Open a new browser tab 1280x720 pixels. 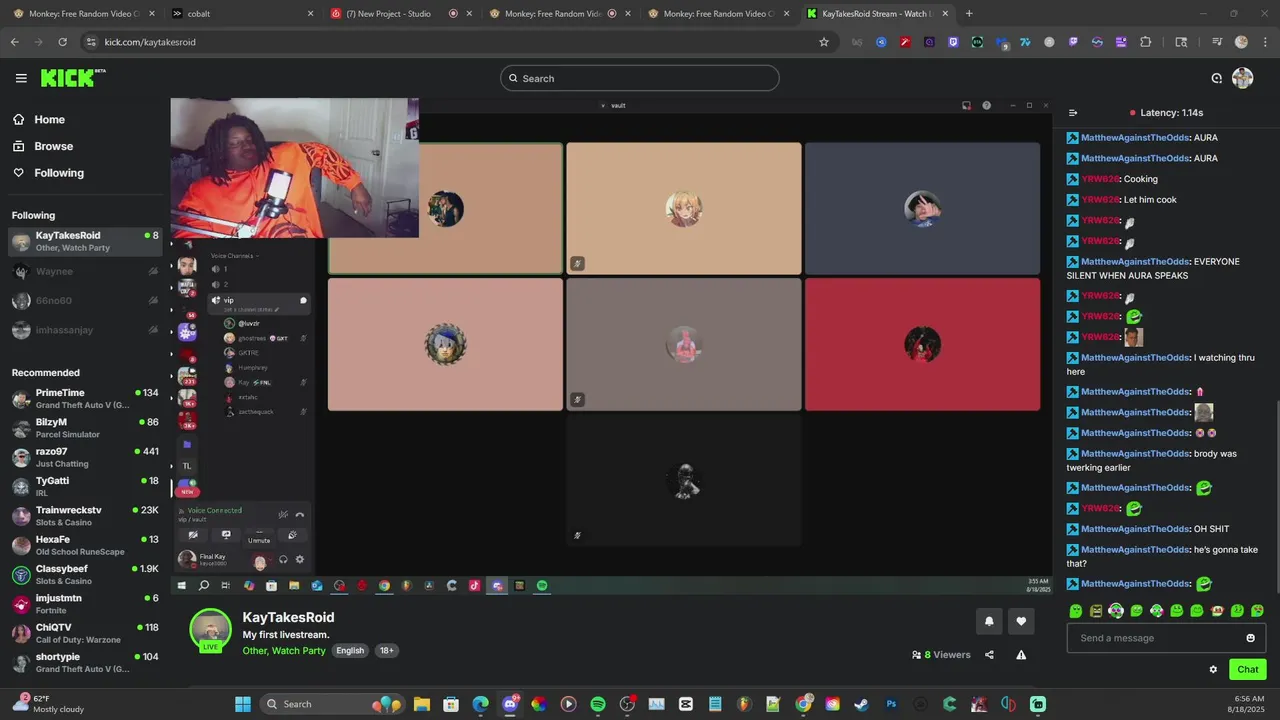pyautogui.click(x=969, y=14)
